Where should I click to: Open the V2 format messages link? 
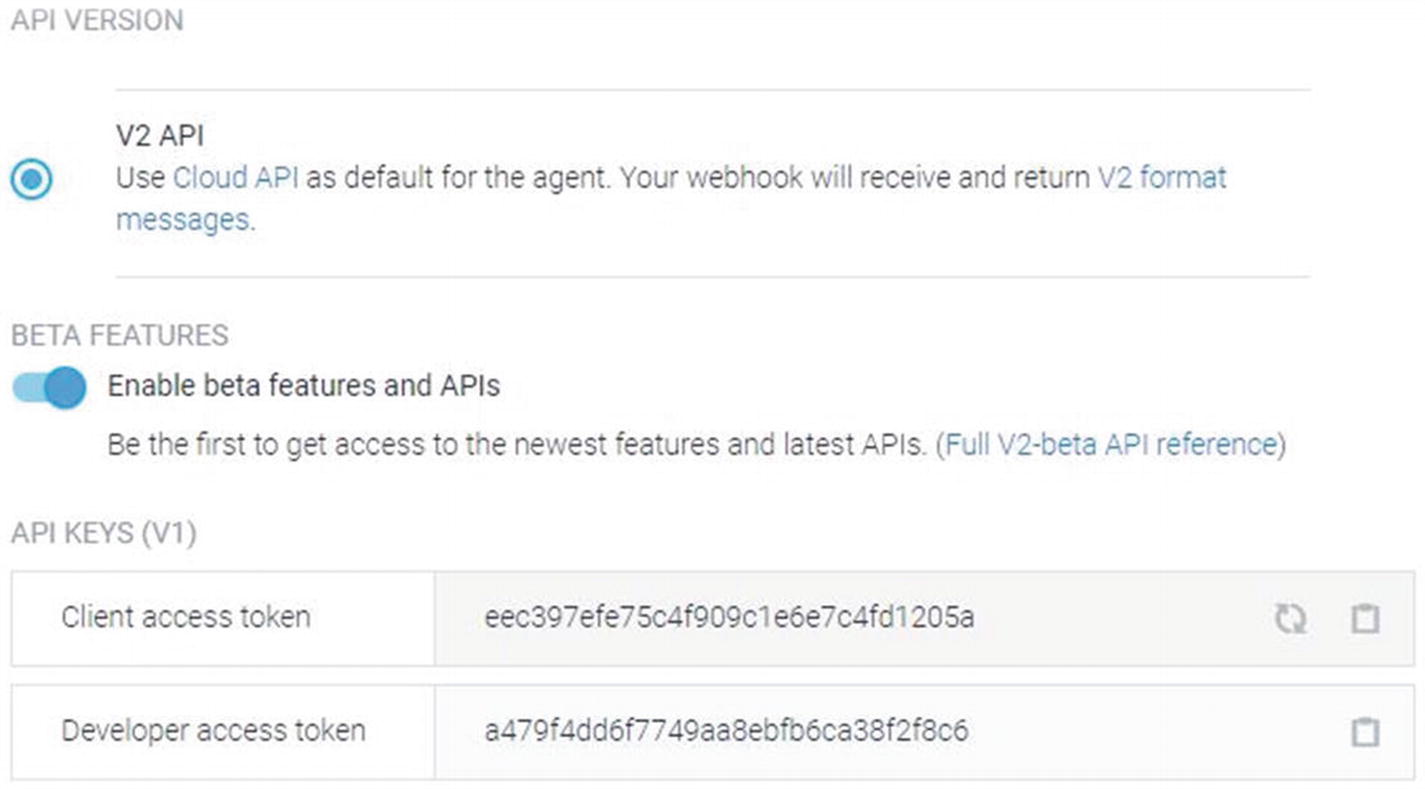(x=671, y=198)
